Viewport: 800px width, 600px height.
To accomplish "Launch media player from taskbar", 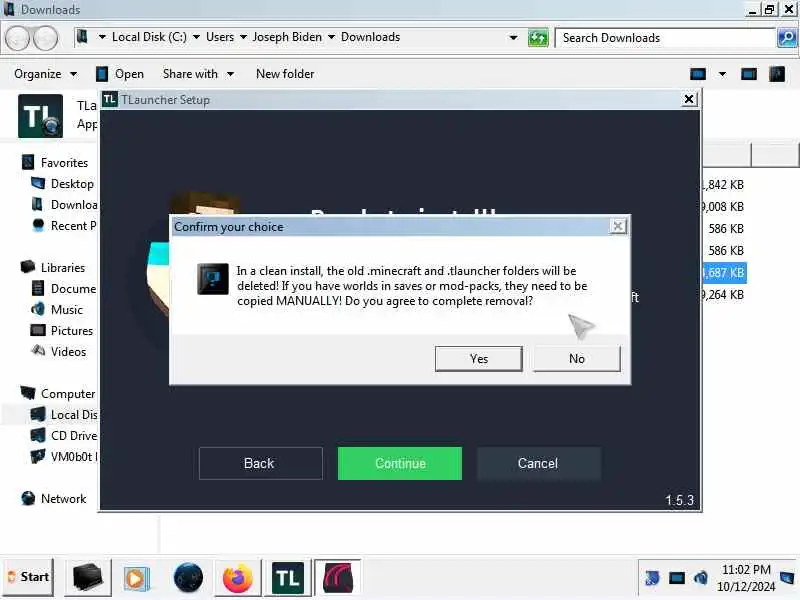I will coord(136,579).
